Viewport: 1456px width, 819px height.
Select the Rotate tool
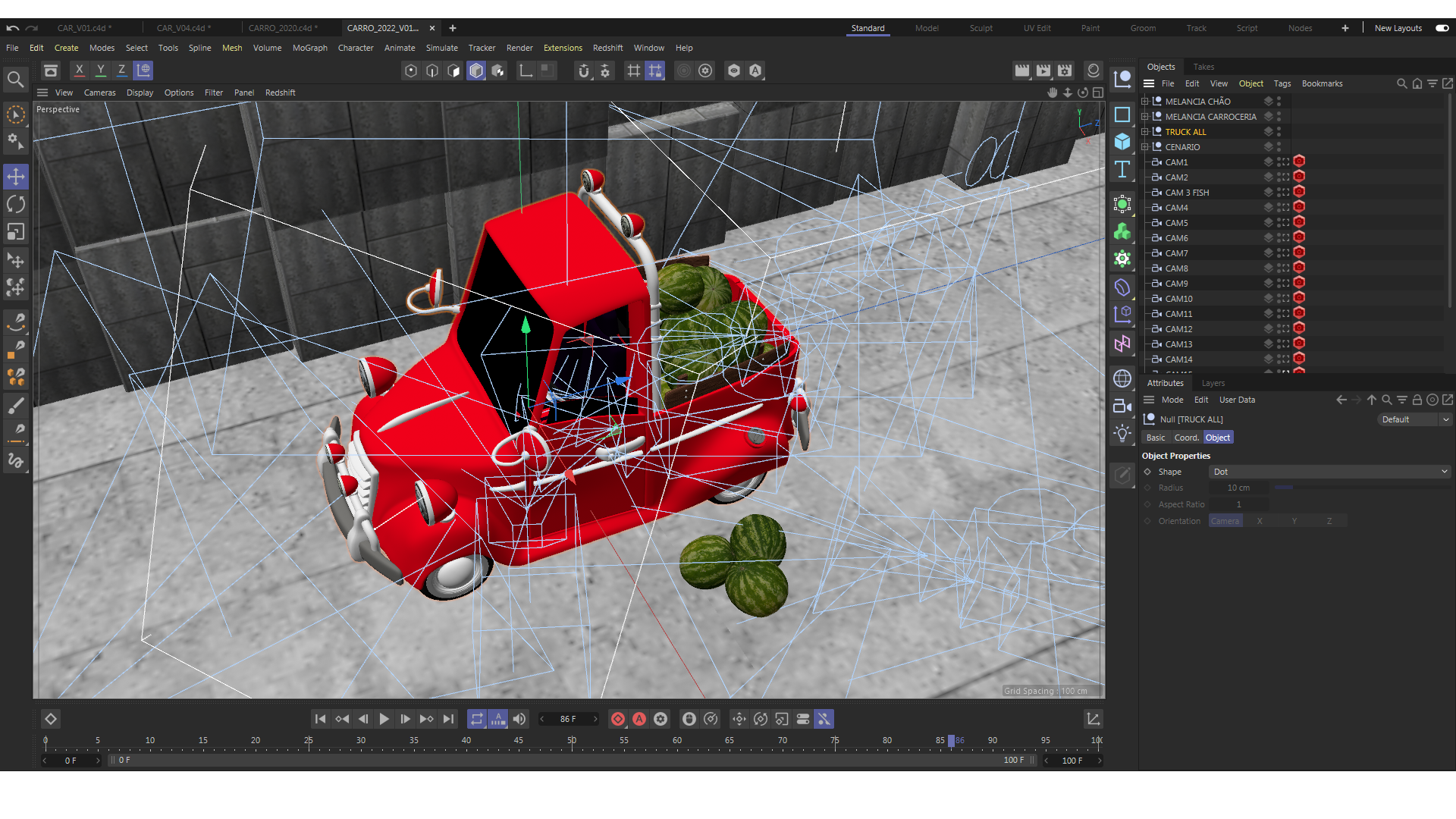coord(16,204)
